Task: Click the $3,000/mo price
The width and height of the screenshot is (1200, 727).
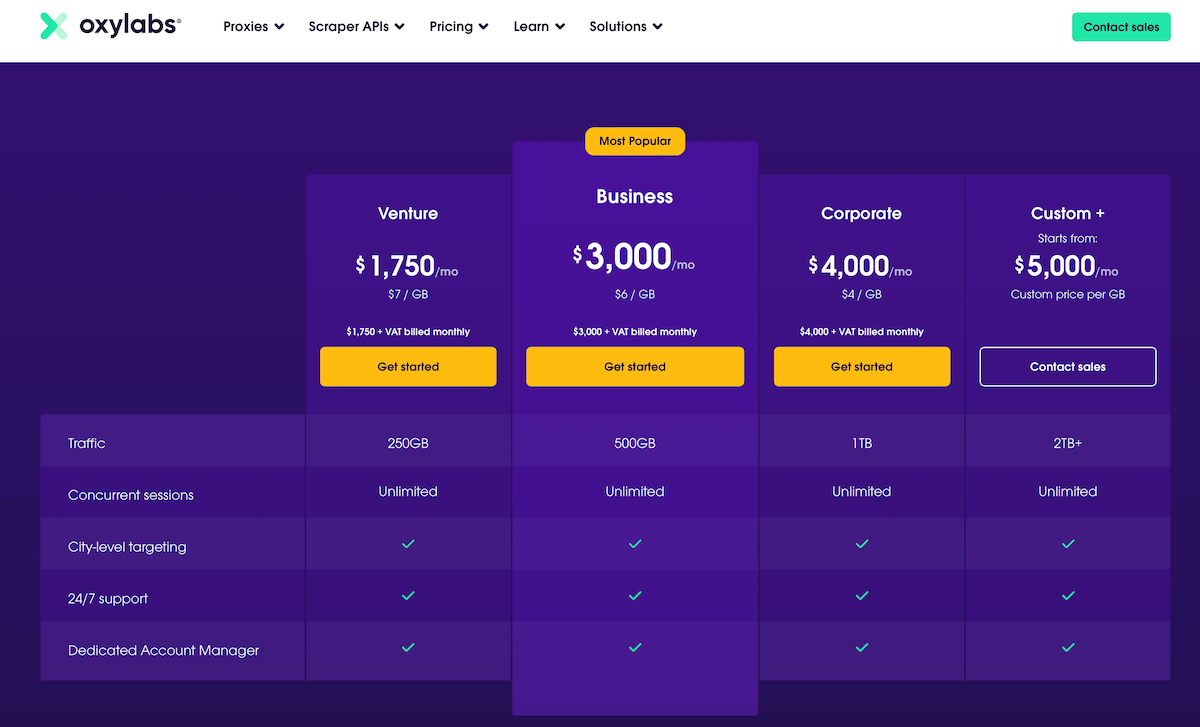Action: [635, 257]
